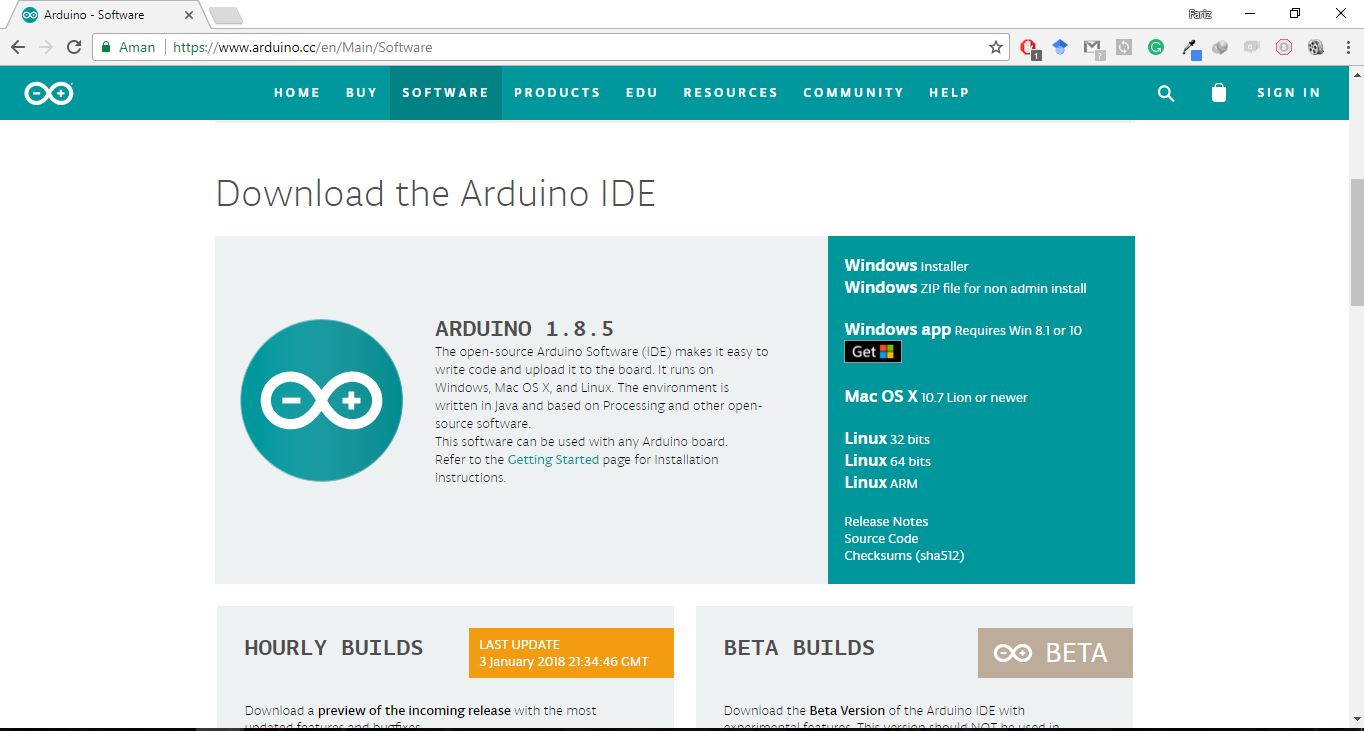Select the ARDUINO 1.8.5 heading text
The image size is (1364, 731).
point(525,329)
